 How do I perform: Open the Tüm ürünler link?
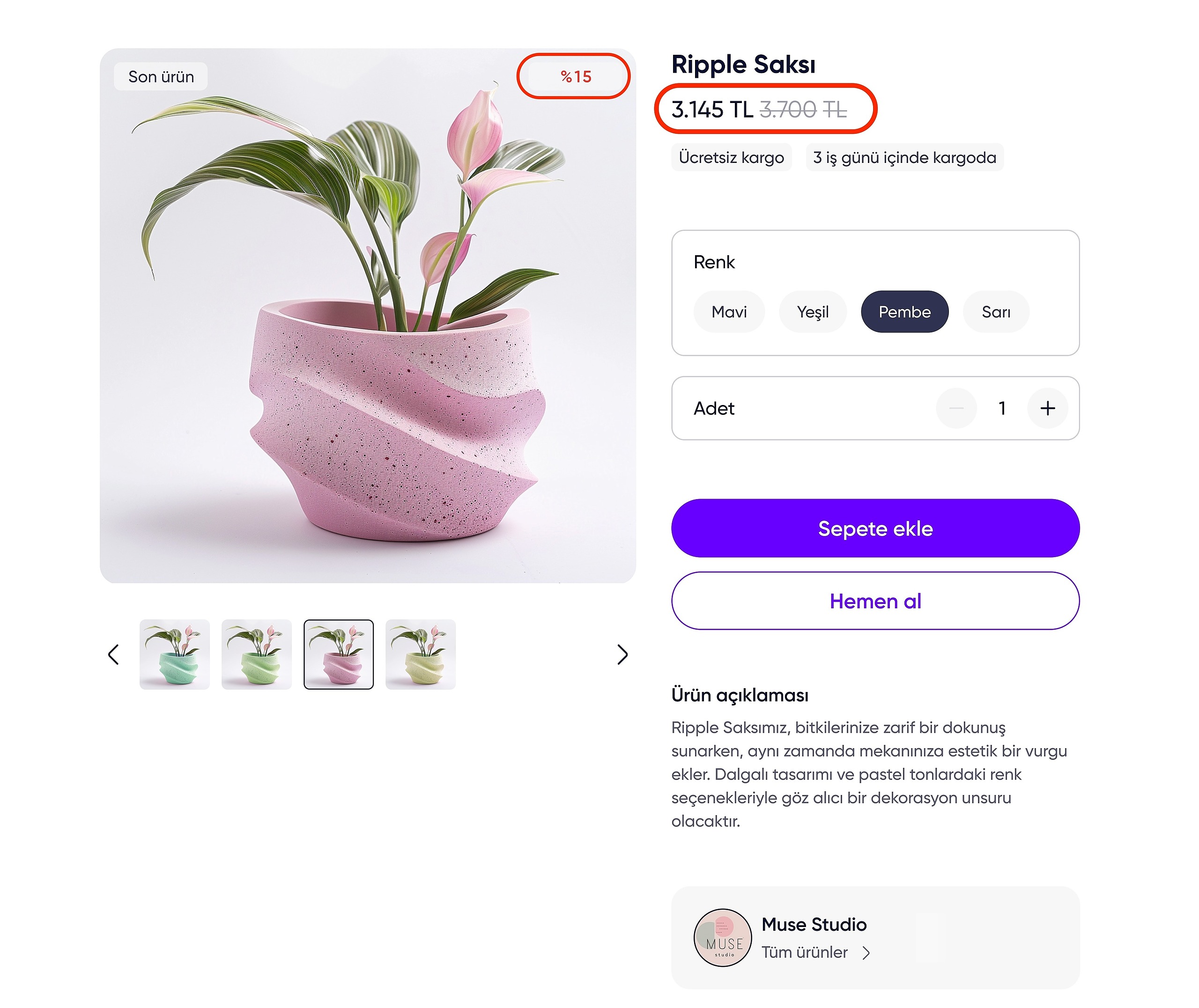[x=804, y=953]
